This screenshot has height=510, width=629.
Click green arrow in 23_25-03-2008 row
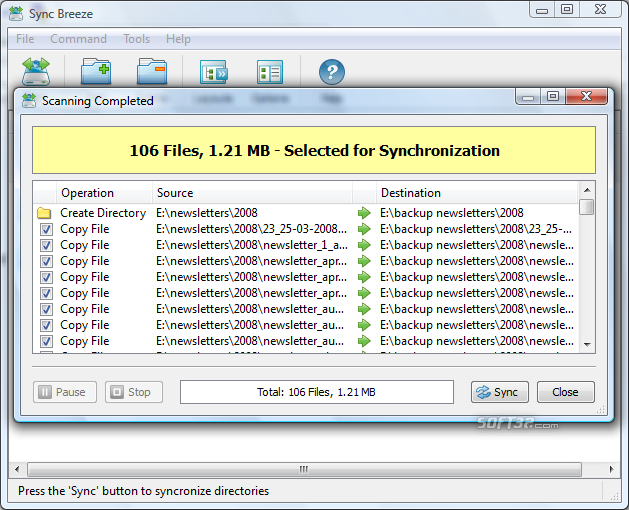364,229
